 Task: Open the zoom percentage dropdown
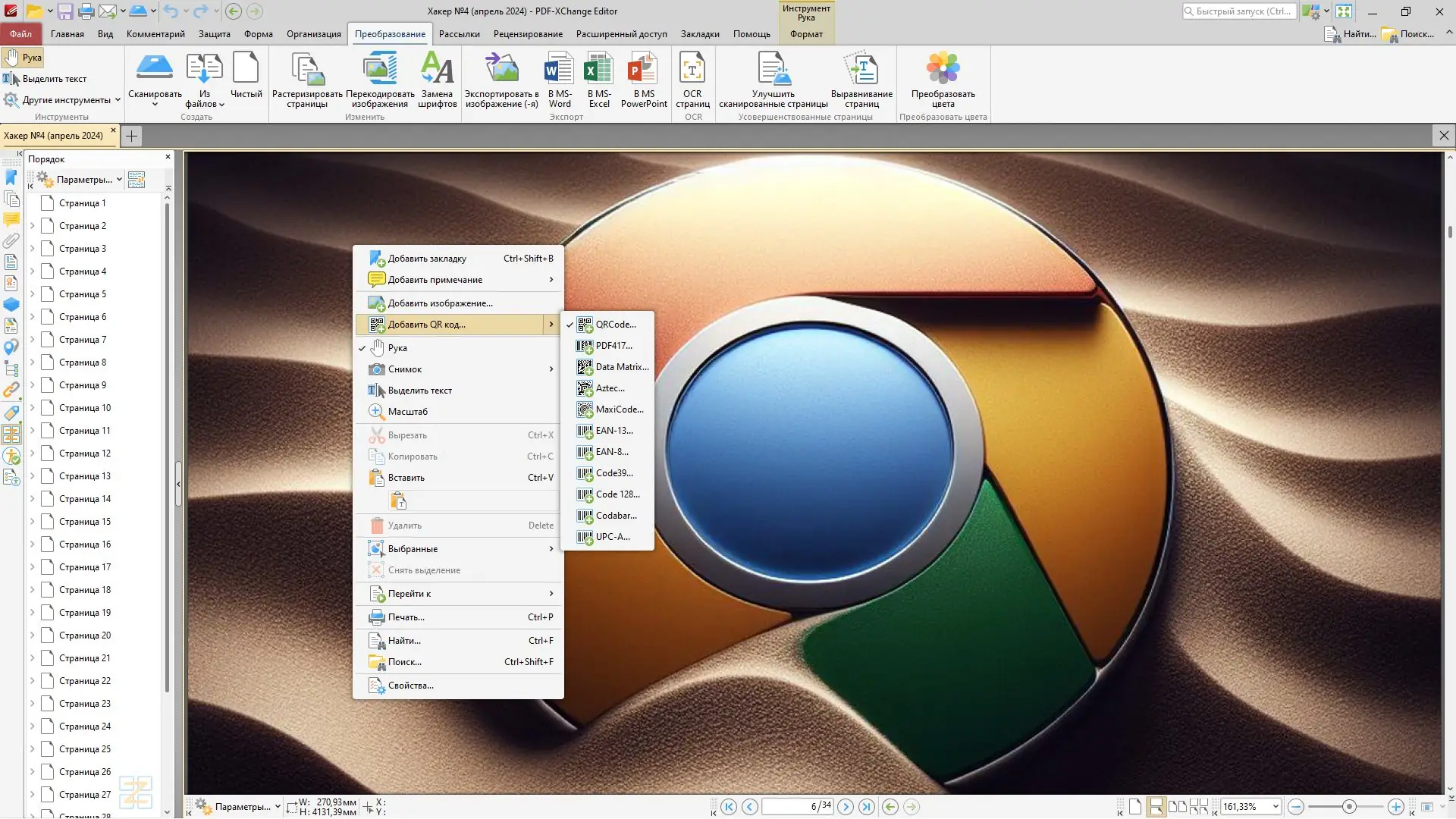(1276, 807)
